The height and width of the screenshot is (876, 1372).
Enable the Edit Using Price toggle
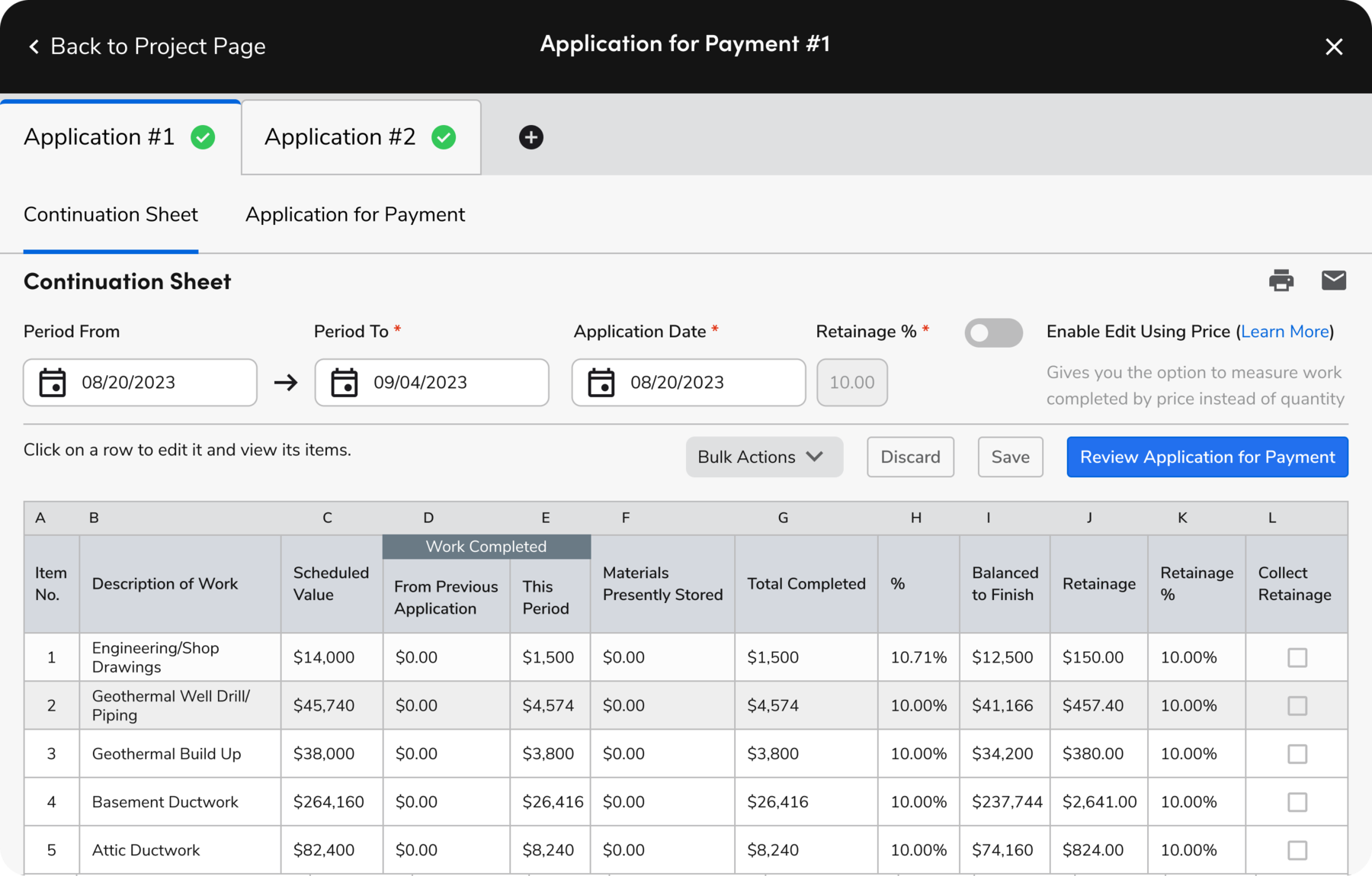993,332
